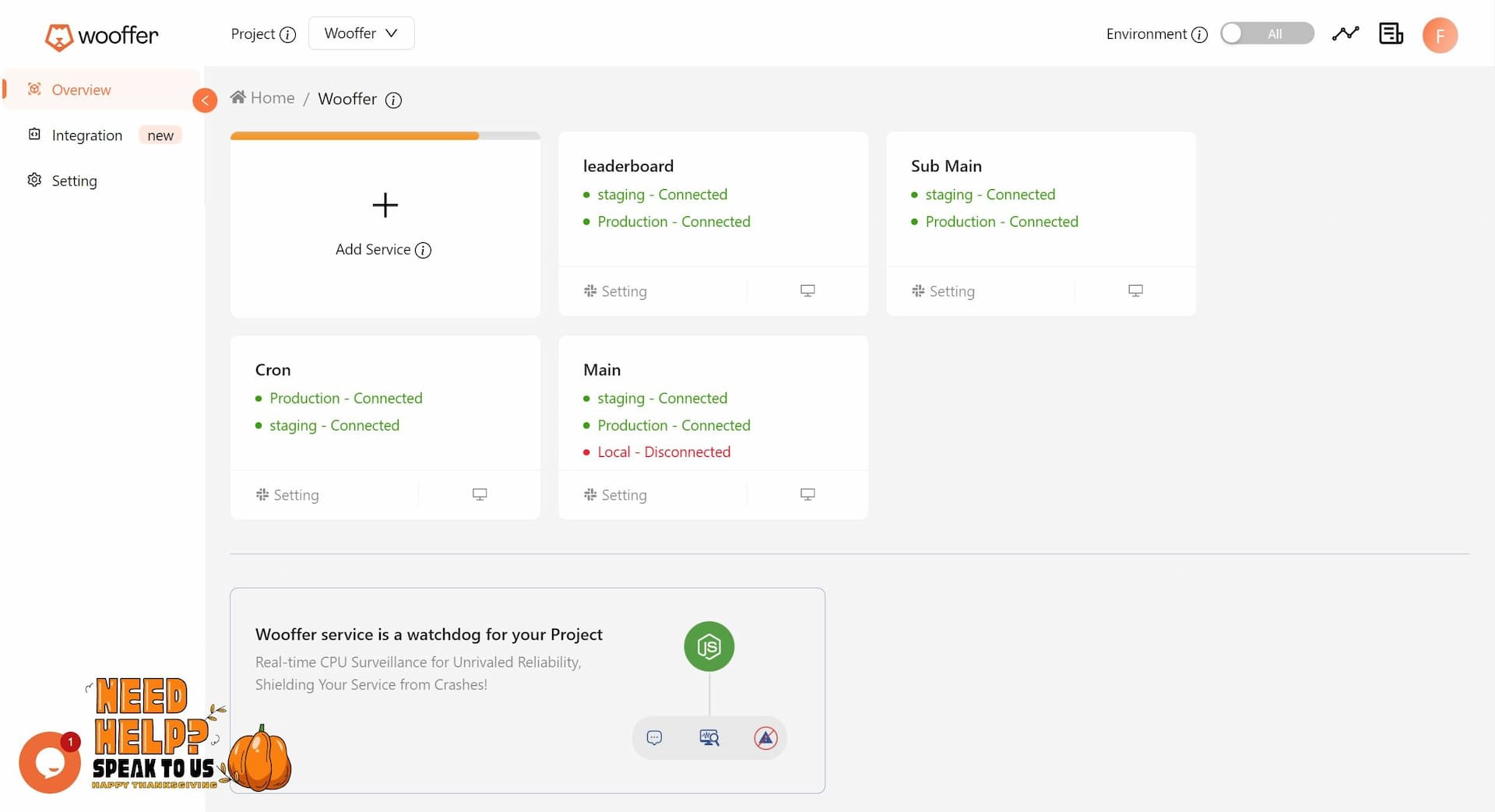This screenshot has height=812, width=1495.
Task: Toggle the Environment All switch
Action: tap(1266, 33)
